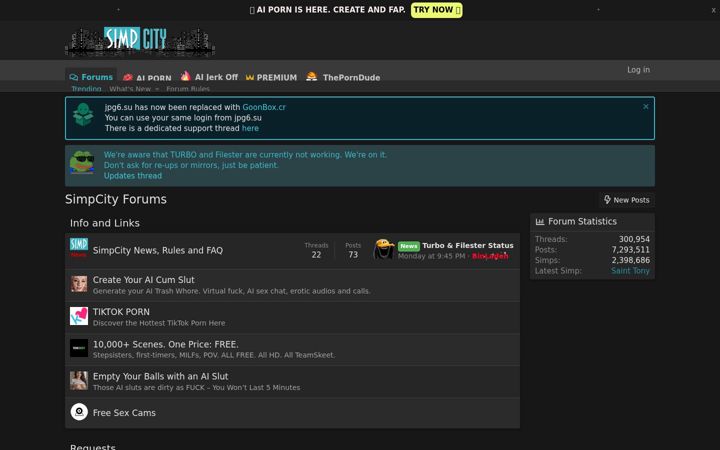Click the icon beside ThePornDude
This screenshot has width=720, height=450.
tap(311, 76)
